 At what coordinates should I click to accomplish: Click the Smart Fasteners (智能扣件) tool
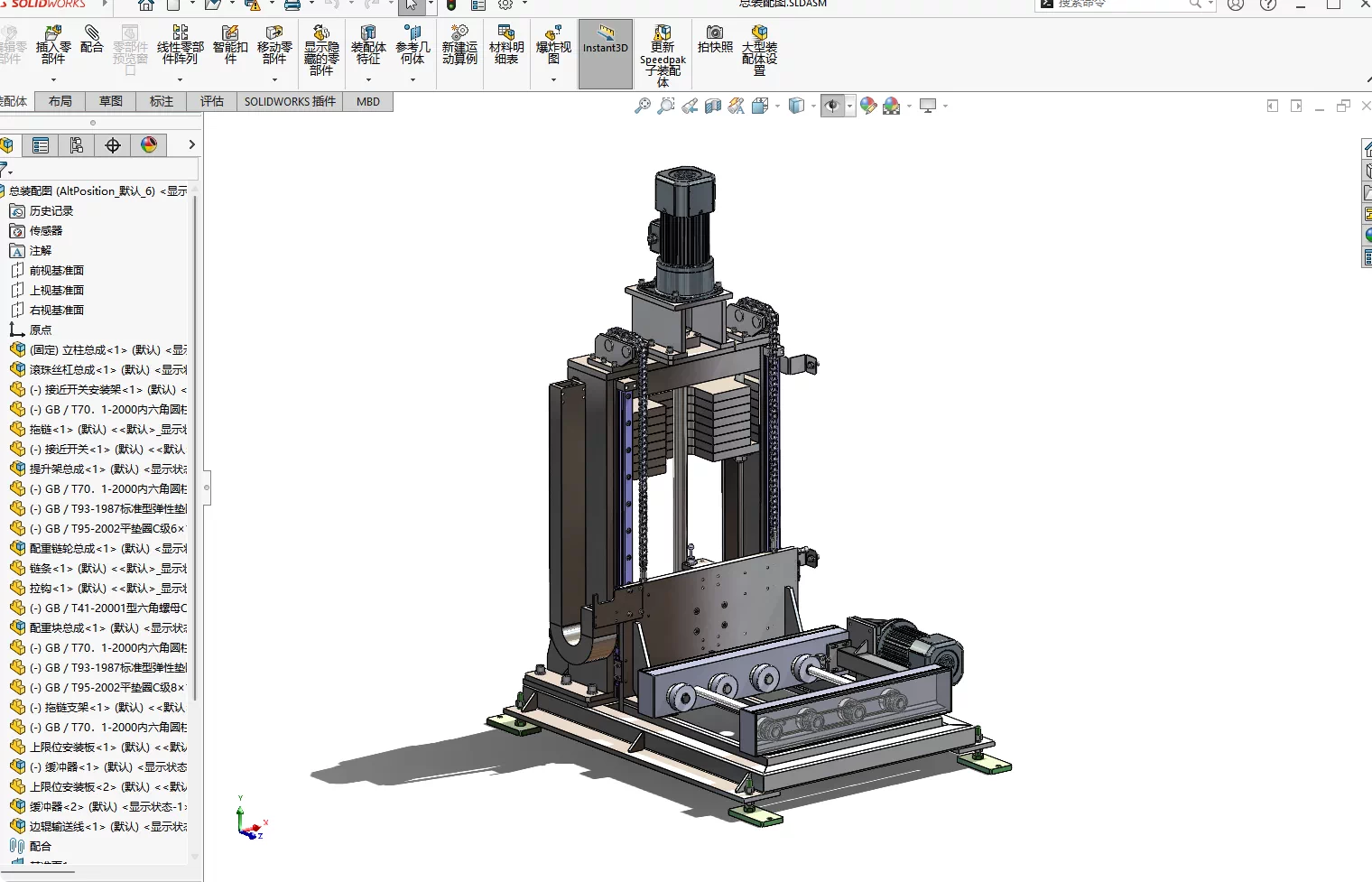point(230,45)
